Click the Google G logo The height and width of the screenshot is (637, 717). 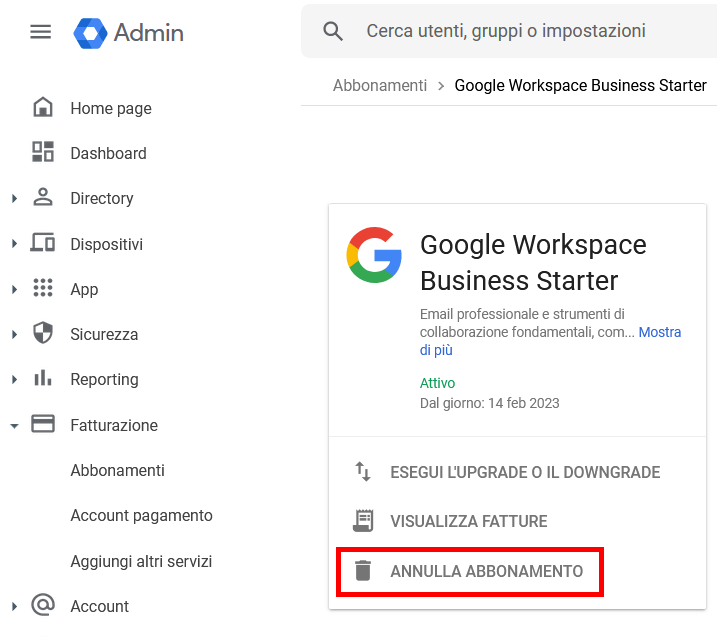tap(374, 255)
